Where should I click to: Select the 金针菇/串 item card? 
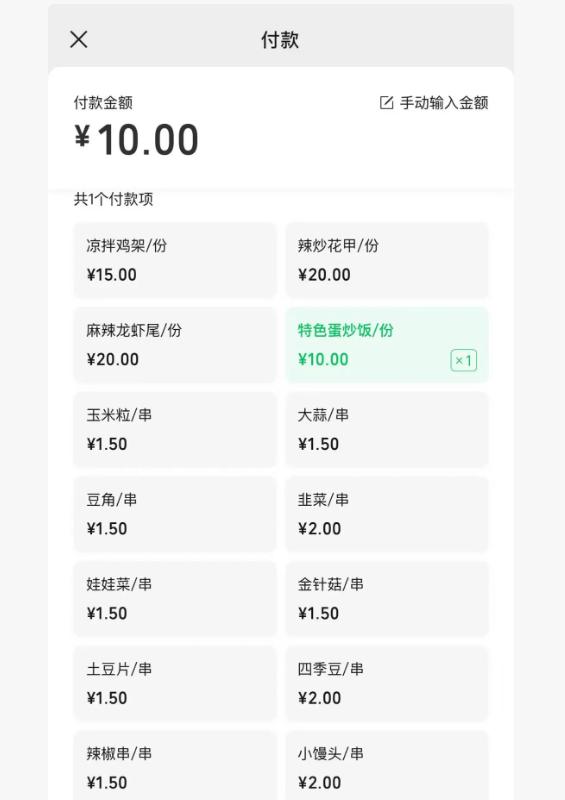click(387, 599)
